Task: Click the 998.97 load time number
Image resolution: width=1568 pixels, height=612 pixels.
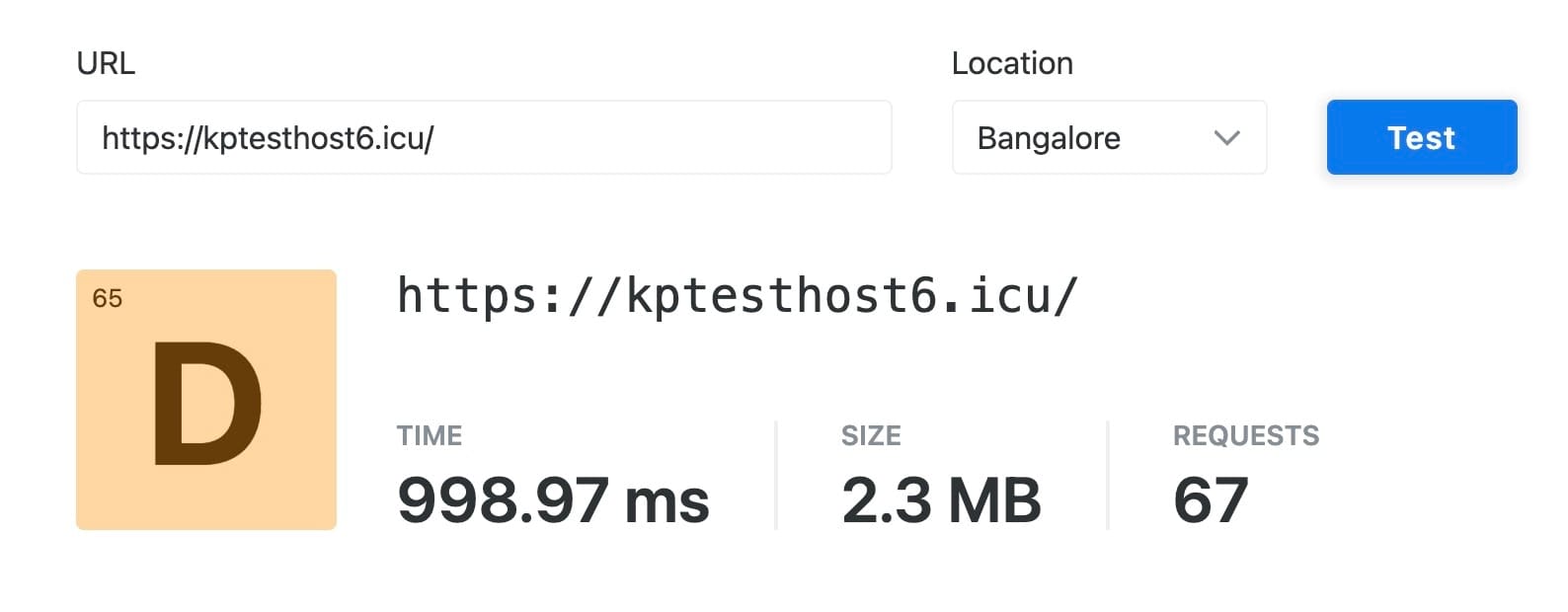Action: point(503,499)
